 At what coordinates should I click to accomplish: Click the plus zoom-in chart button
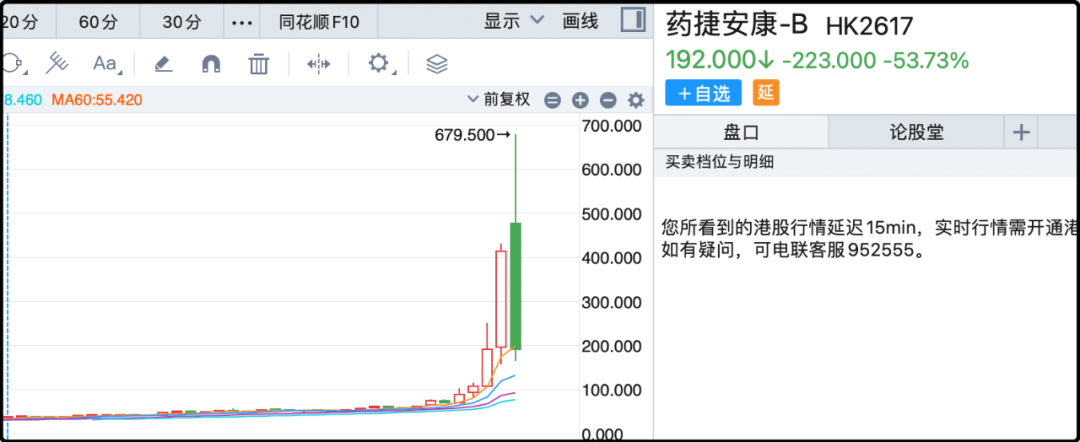pos(580,100)
